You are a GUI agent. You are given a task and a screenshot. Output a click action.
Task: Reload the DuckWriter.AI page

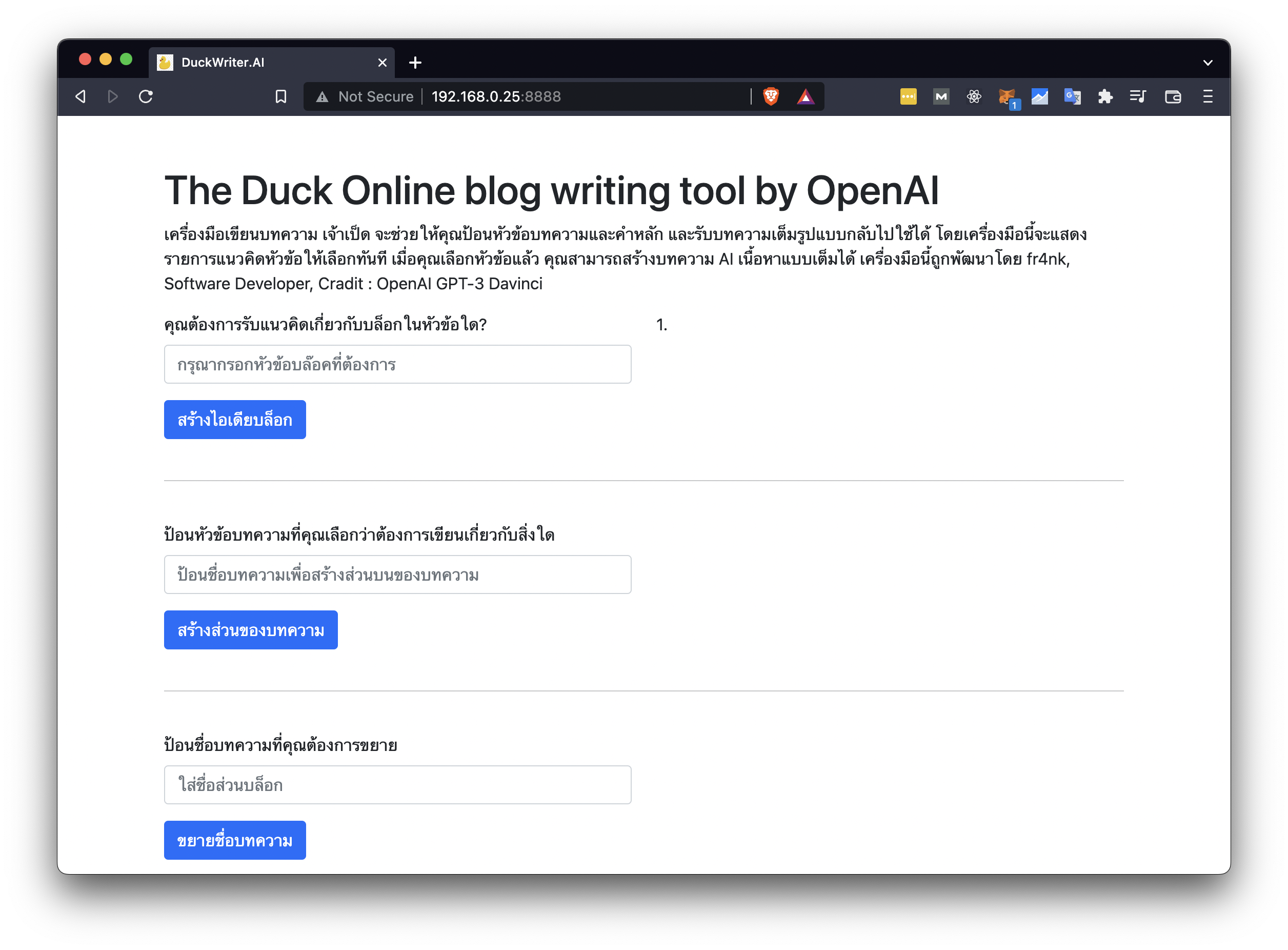point(146,96)
